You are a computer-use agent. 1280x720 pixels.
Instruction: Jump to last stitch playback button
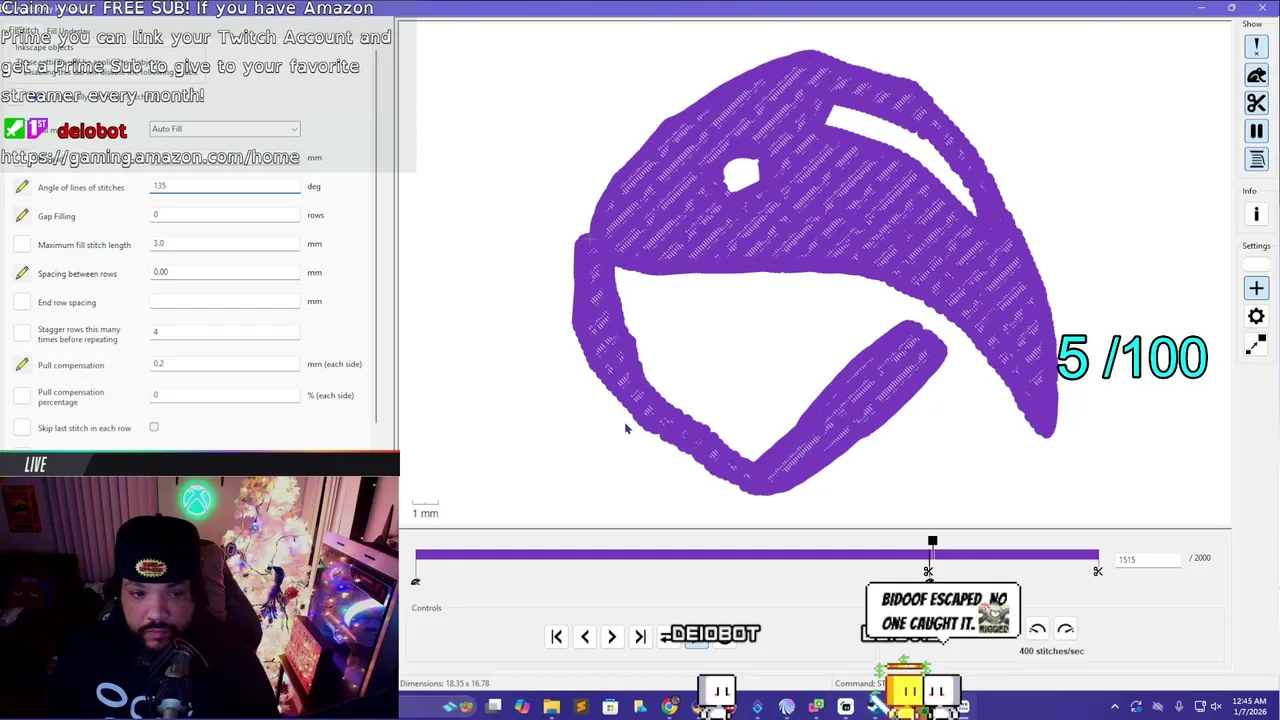640,637
